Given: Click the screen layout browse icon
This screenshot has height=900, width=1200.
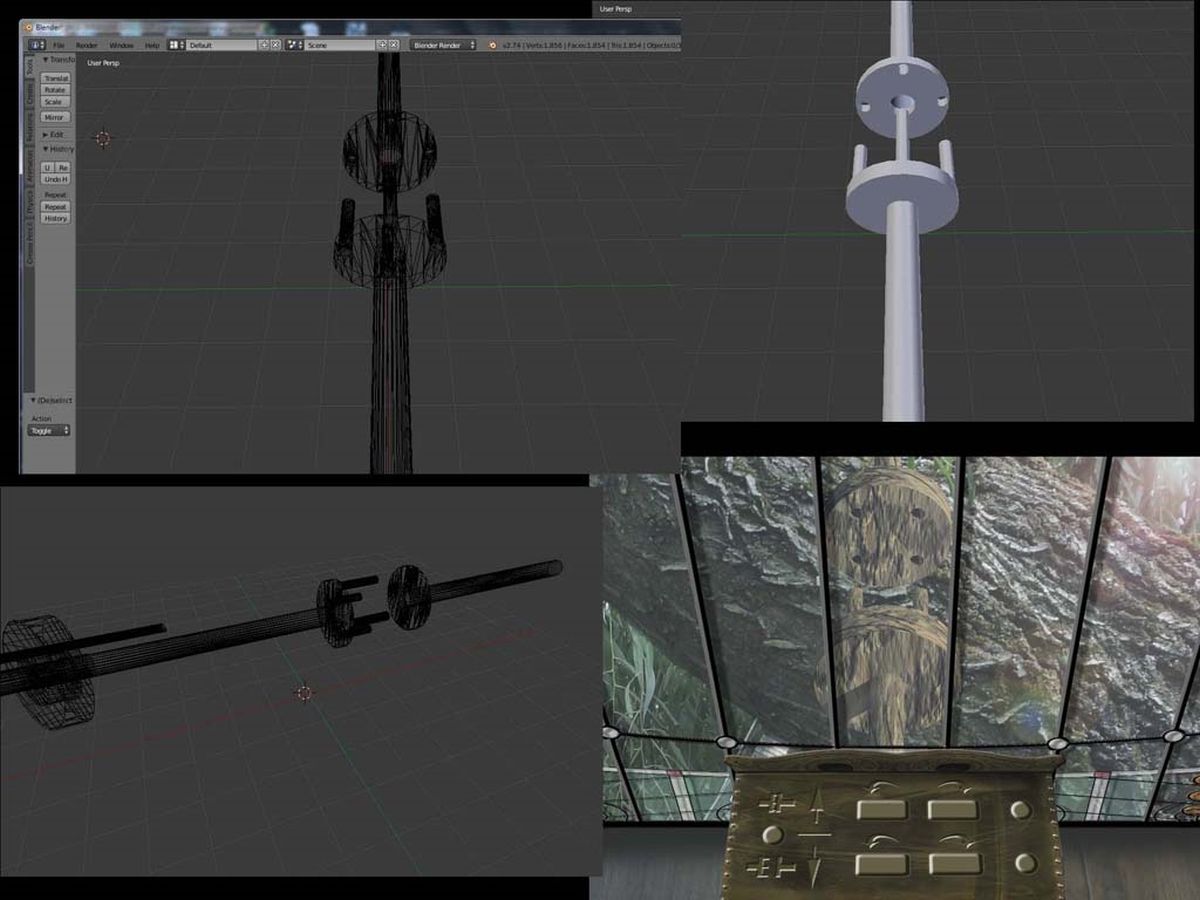Looking at the screenshot, I should (175, 45).
